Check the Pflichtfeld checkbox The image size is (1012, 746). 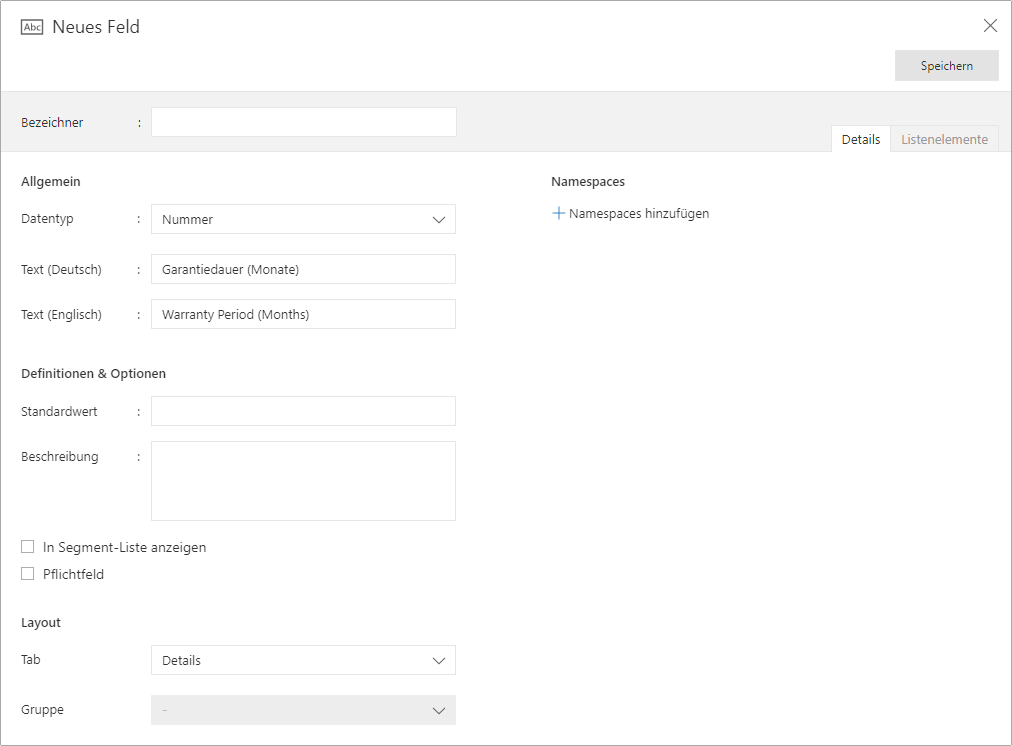tap(28, 573)
